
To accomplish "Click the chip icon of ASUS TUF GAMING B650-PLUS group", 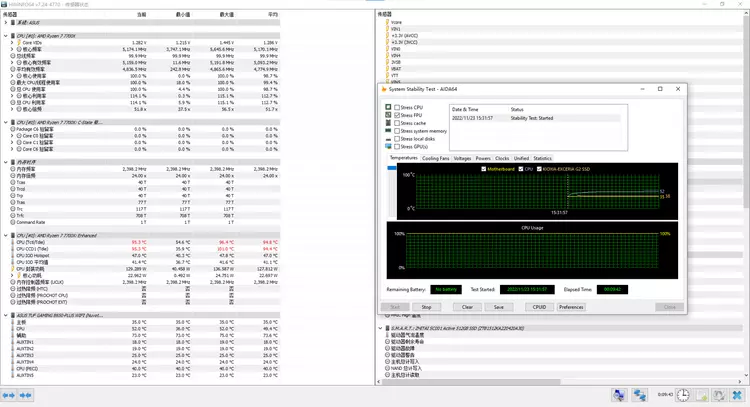I will pos(13,315).
